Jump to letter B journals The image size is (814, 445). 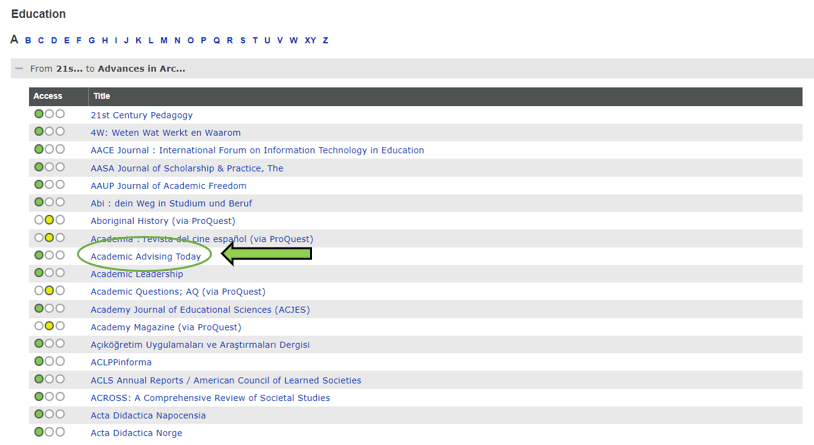28,41
